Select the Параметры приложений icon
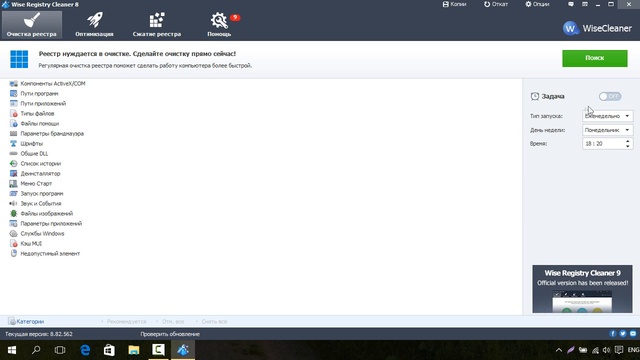Screen dimensions: 640x360 pyautogui.click(x=13, y=223)
